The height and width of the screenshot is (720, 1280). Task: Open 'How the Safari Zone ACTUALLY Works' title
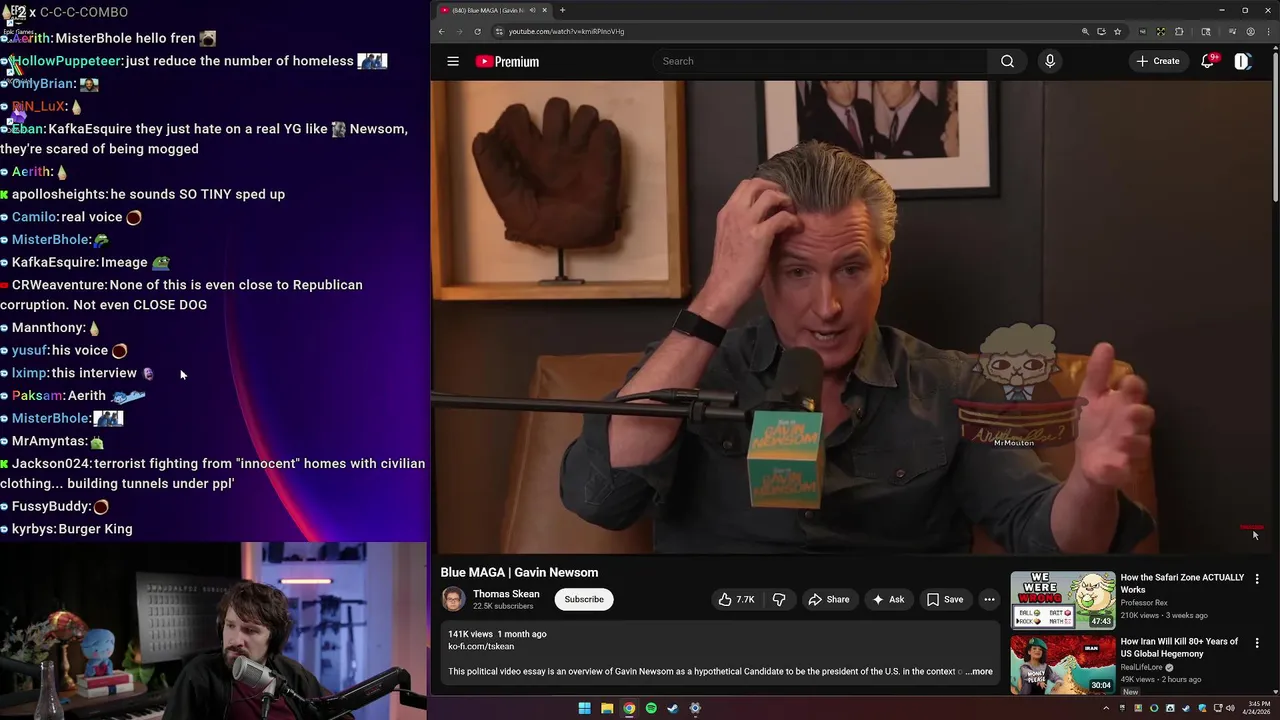point(1182,583)
